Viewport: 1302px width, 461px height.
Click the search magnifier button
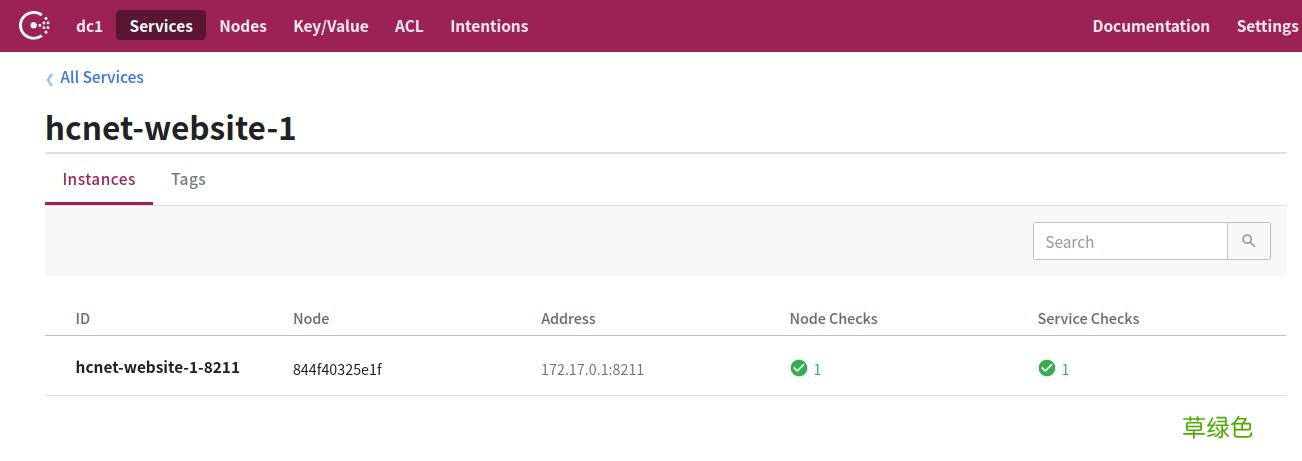1248,241
